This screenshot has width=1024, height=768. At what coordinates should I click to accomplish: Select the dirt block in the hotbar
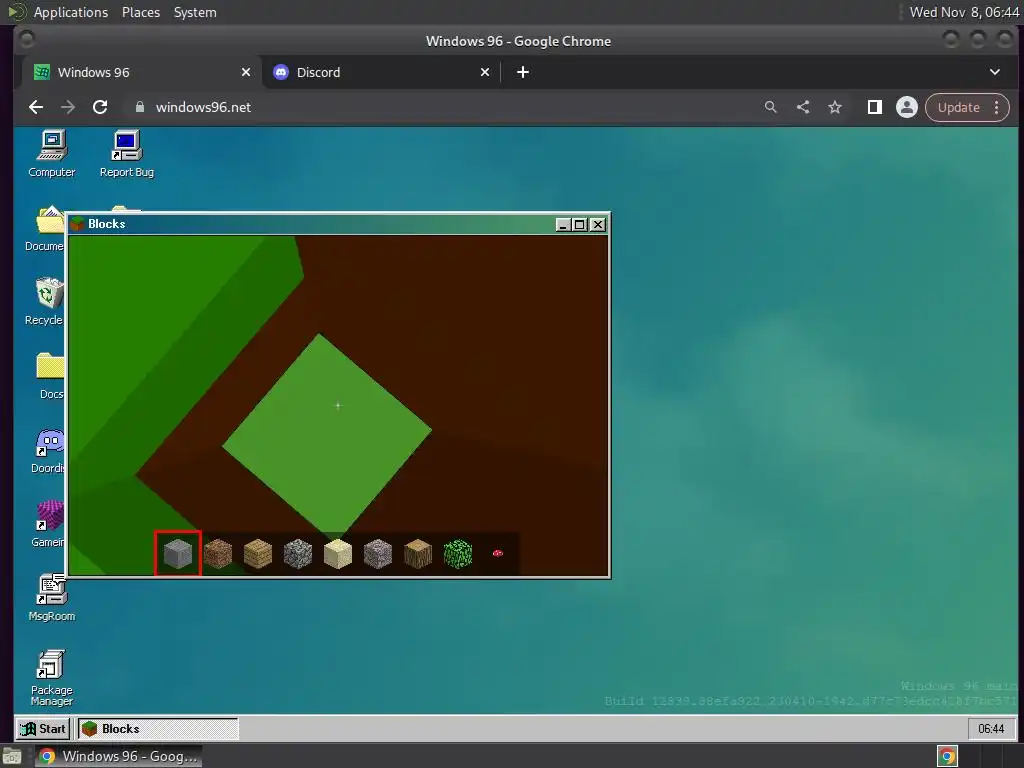(218, 554)
